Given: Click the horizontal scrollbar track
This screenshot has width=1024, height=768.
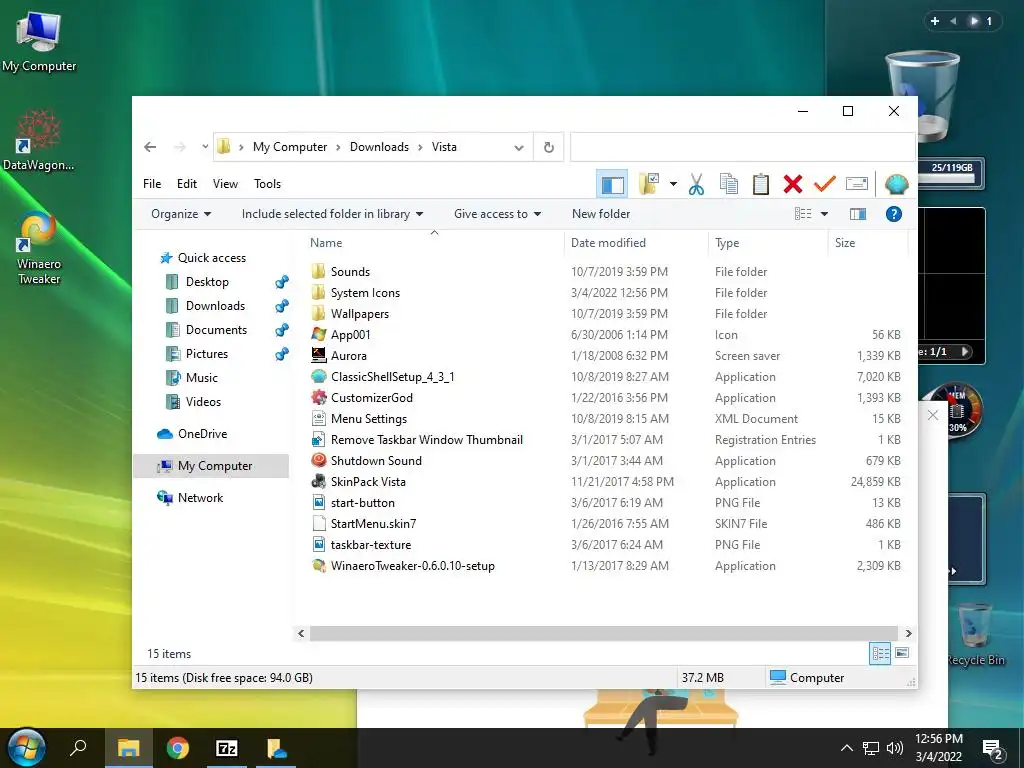Looking at the screenshot, I should point(604,633).
